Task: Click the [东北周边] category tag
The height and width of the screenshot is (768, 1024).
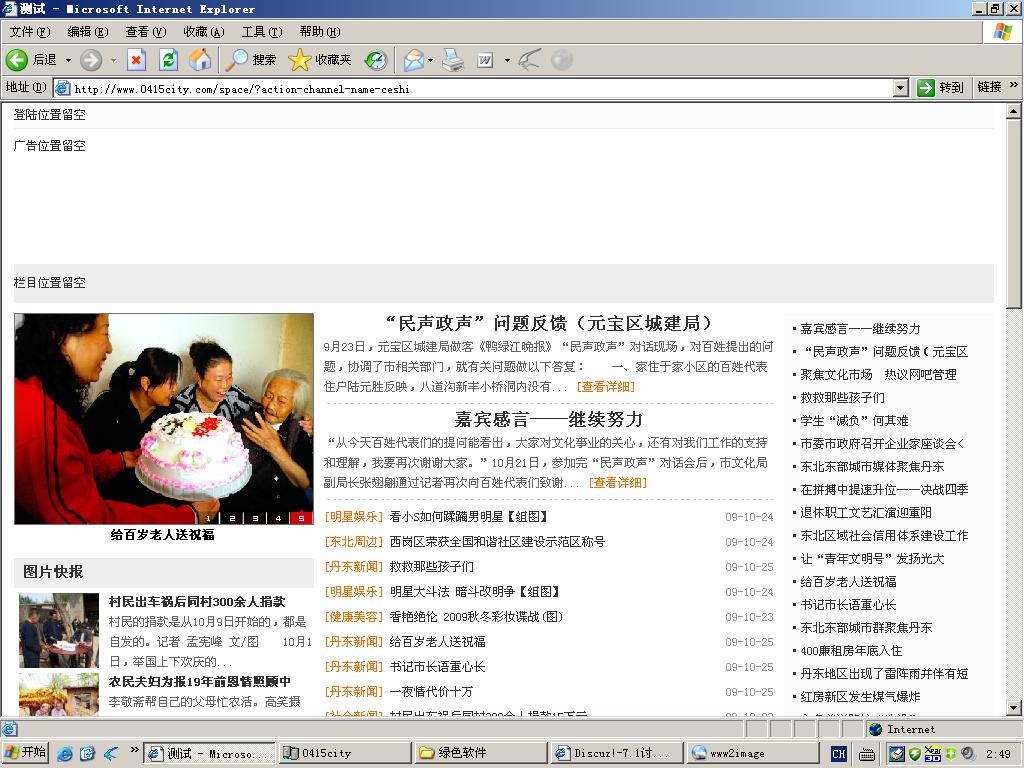Action: [354, 541]
